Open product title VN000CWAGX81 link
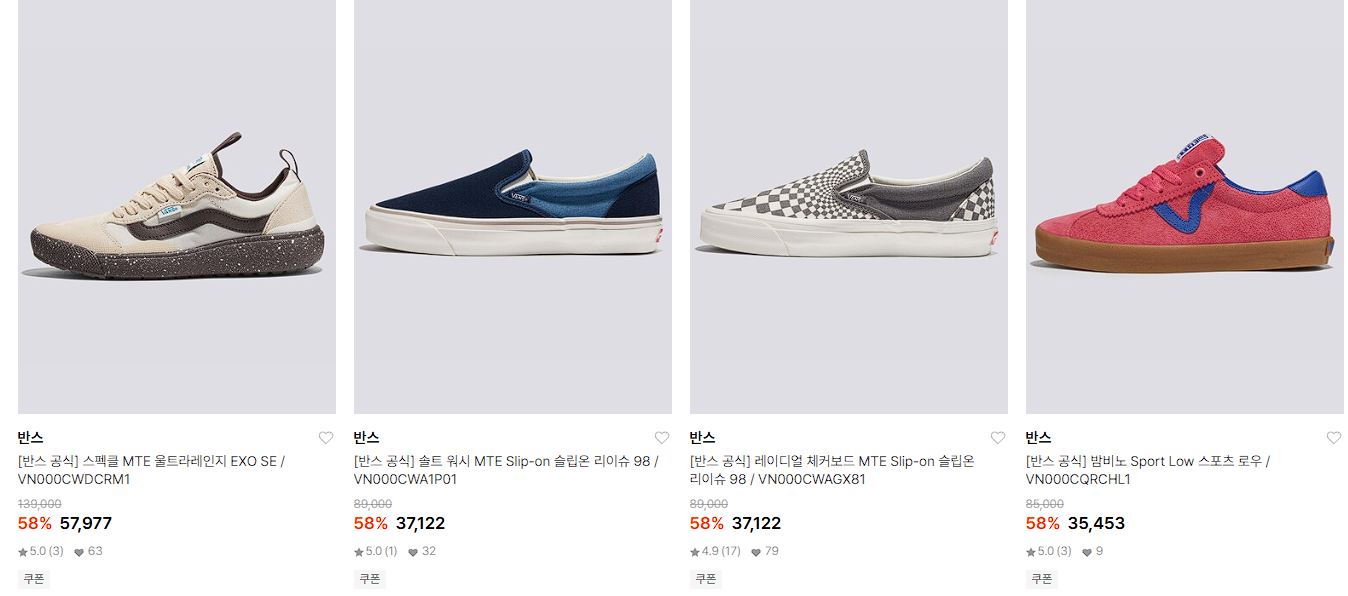The image size is (1348, 596). click(832, 470)
